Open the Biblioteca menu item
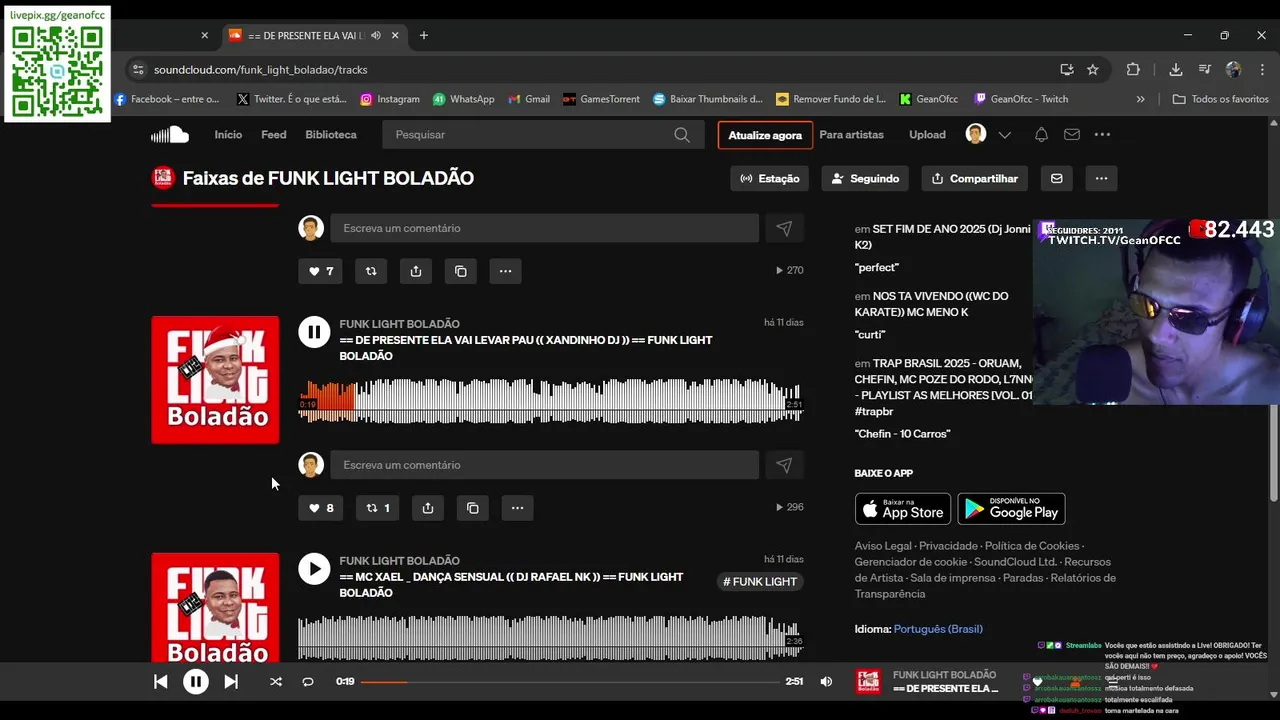This screenshot has width=1280, height=720. click(x=331, y=135)
